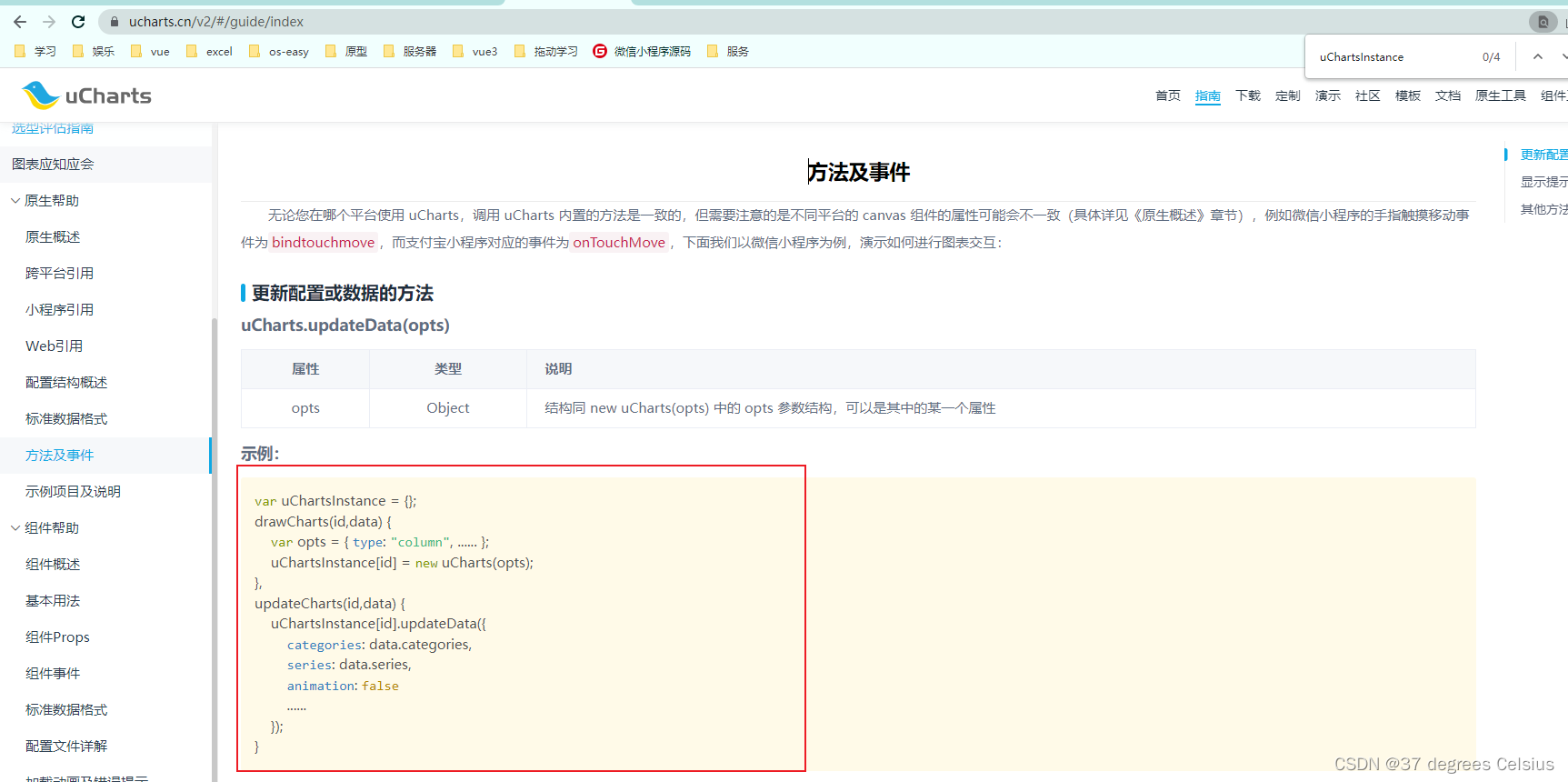Open 组件概述 in sidebar
Image resolution: width=1568 pixels, height=782 pixels.
click(x=53, y=564)
